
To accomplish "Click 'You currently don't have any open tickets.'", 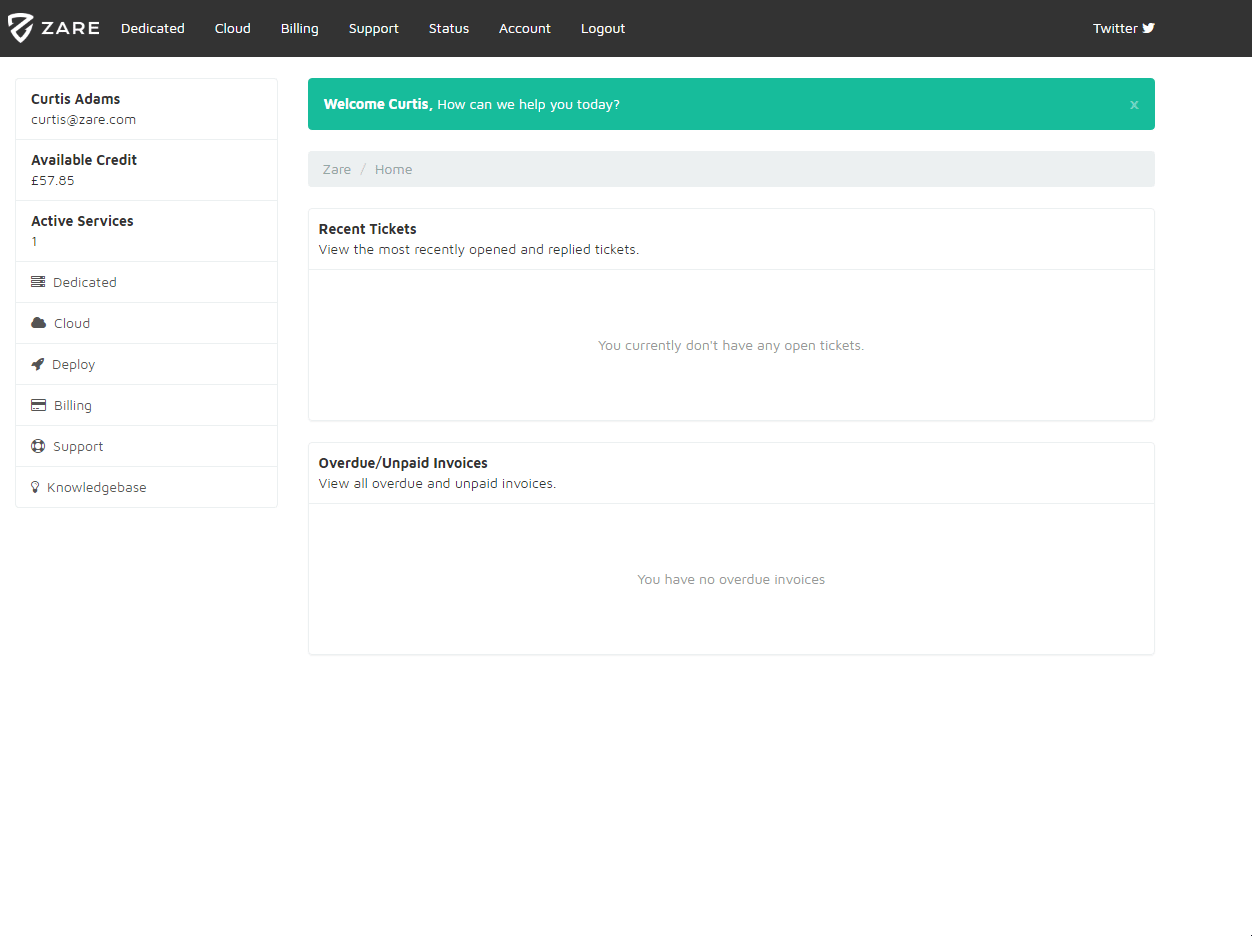I will pos(731,345).
